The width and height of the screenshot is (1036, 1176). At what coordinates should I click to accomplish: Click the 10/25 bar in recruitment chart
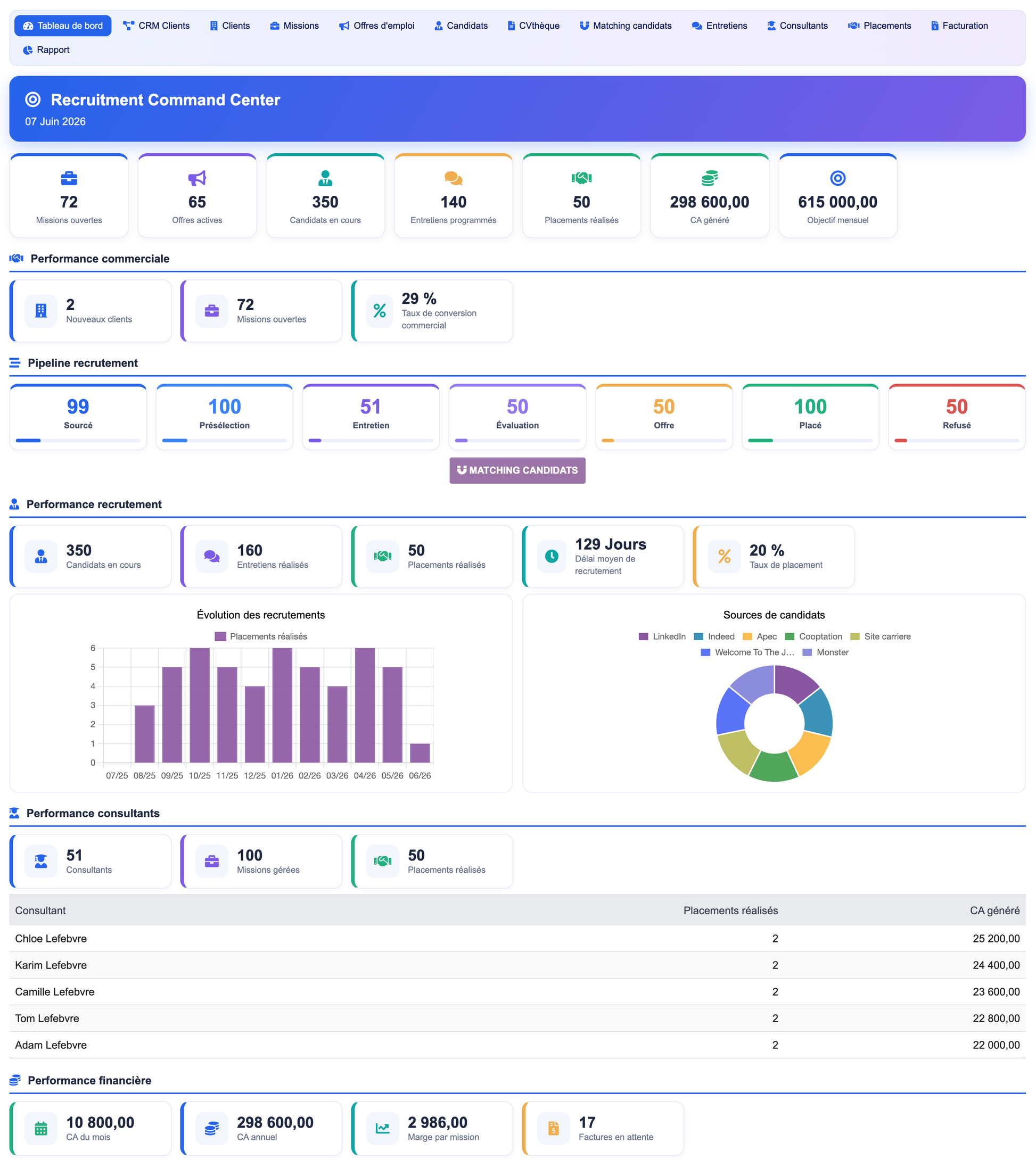(200, 706)
